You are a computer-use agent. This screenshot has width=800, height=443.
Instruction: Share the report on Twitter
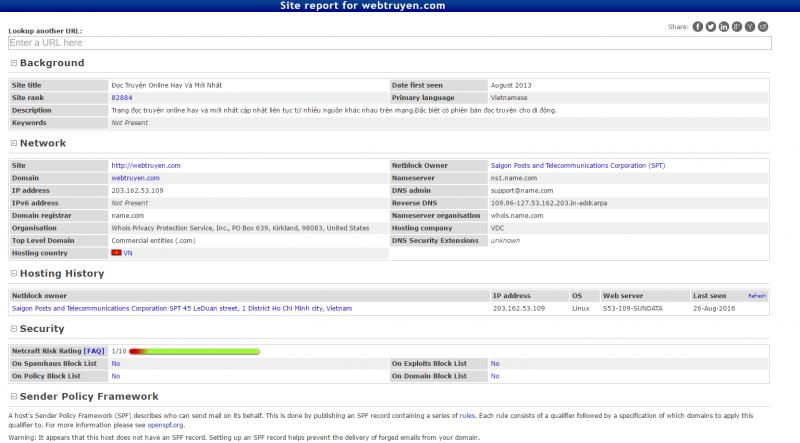coord(711,27)
